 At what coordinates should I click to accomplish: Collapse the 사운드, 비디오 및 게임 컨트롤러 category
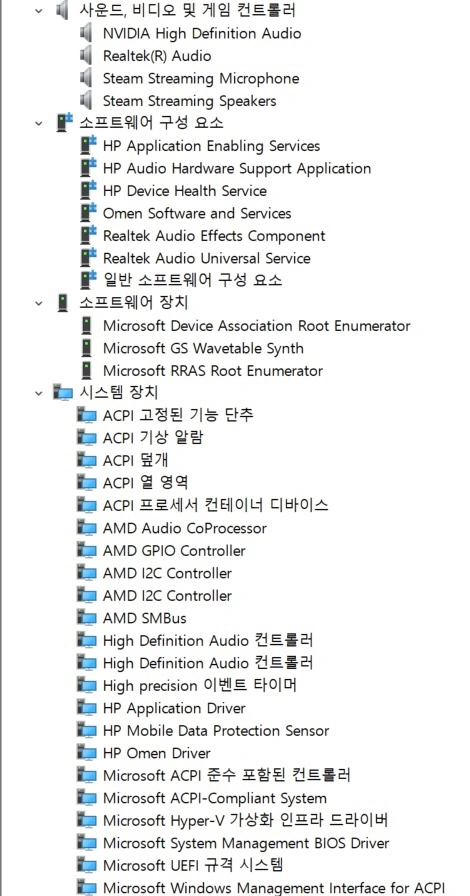click(x=39, y=10)
